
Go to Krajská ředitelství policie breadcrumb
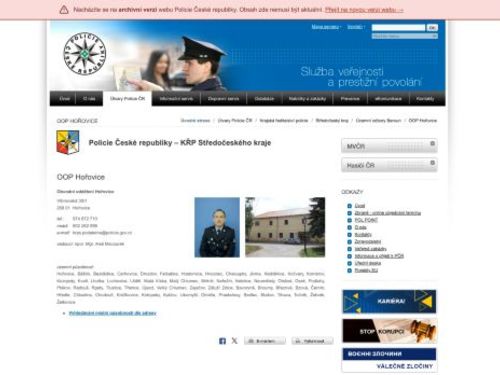pos(284,120)
